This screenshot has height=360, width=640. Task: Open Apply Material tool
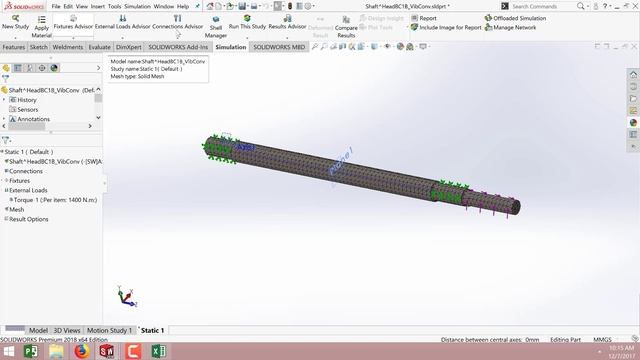[41, 27]
